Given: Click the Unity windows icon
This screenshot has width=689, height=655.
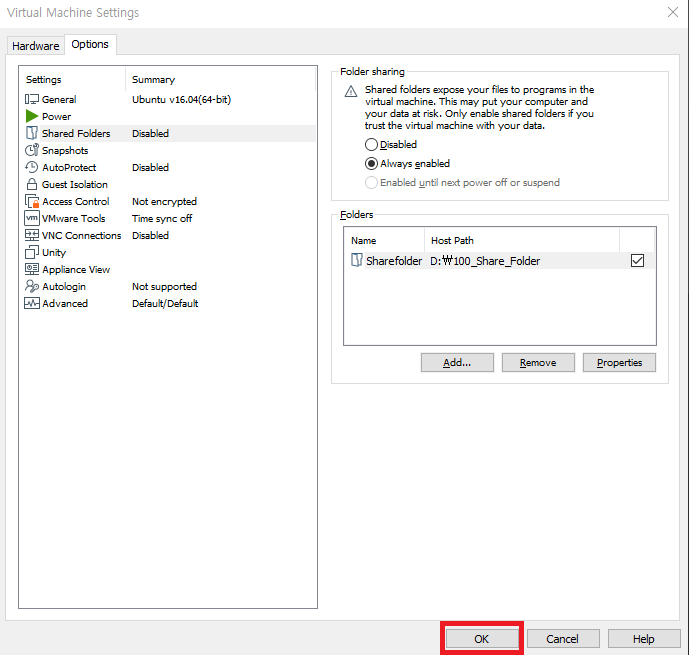Looking at the screenshot, I should coord(32,253).
